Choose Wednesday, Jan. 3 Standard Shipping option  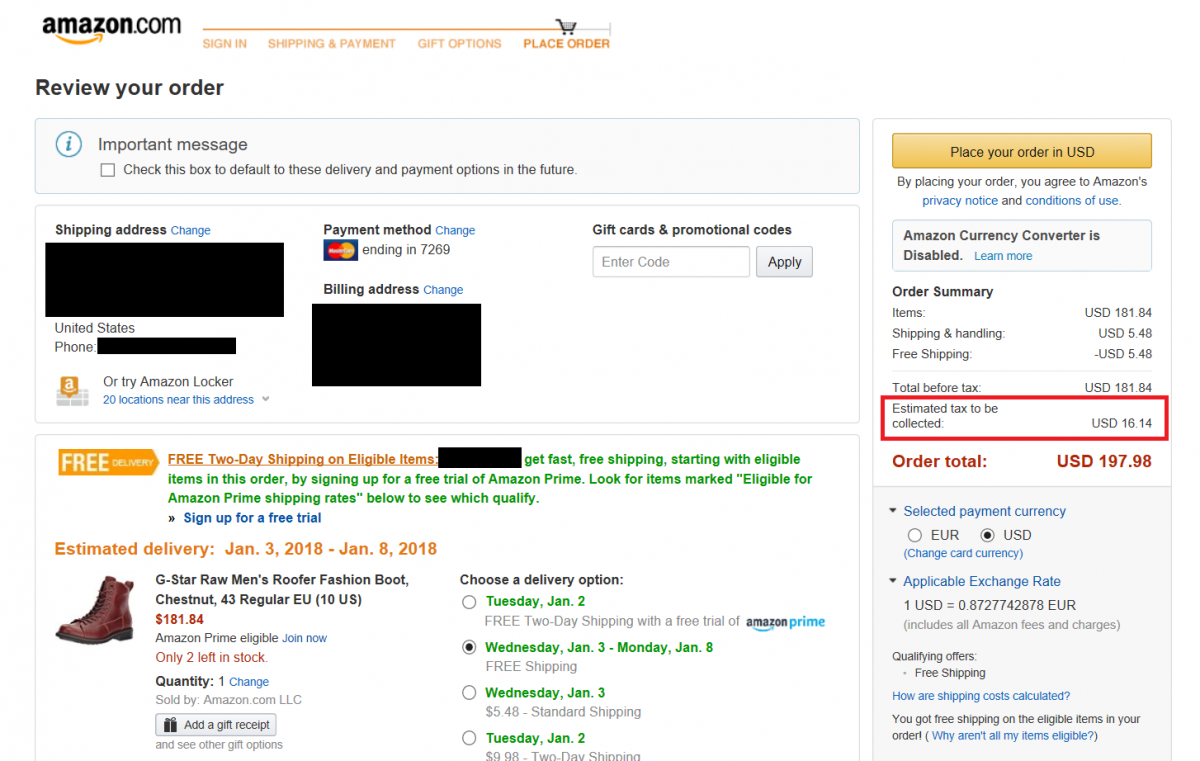pyautogui.click(x=469, y=692)
